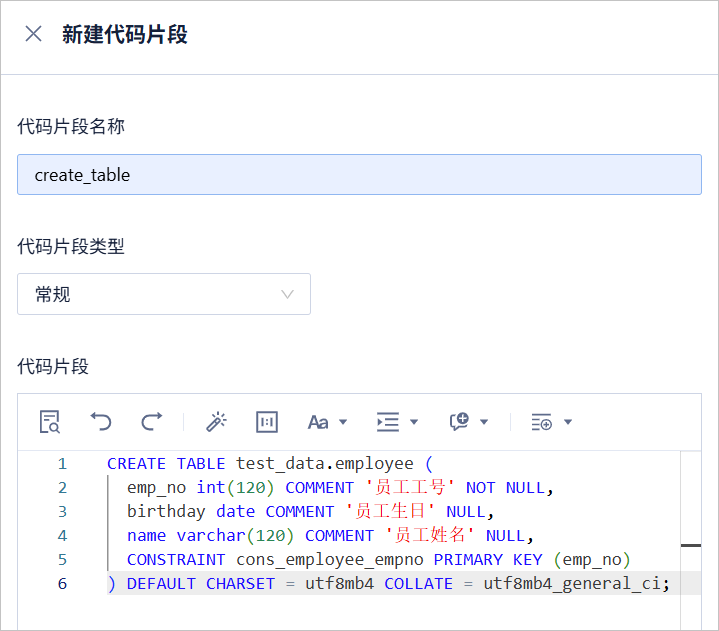Click the insert snippet list icon
This screenshot has height=631, width=719.
coord(542,422)
